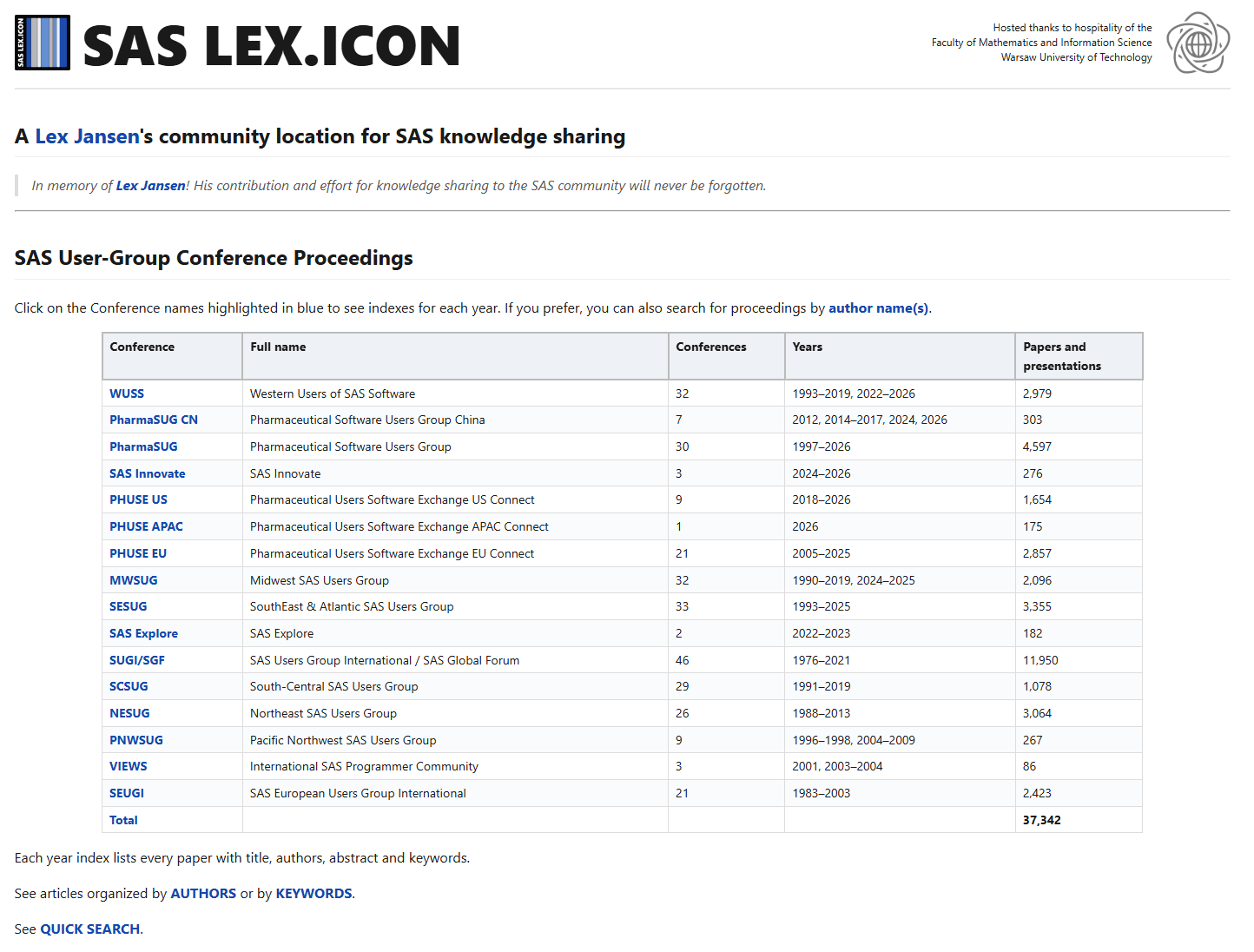
Task: Click the Warsaw University of Technology globe emblem
Action: tap(1198, 43)
